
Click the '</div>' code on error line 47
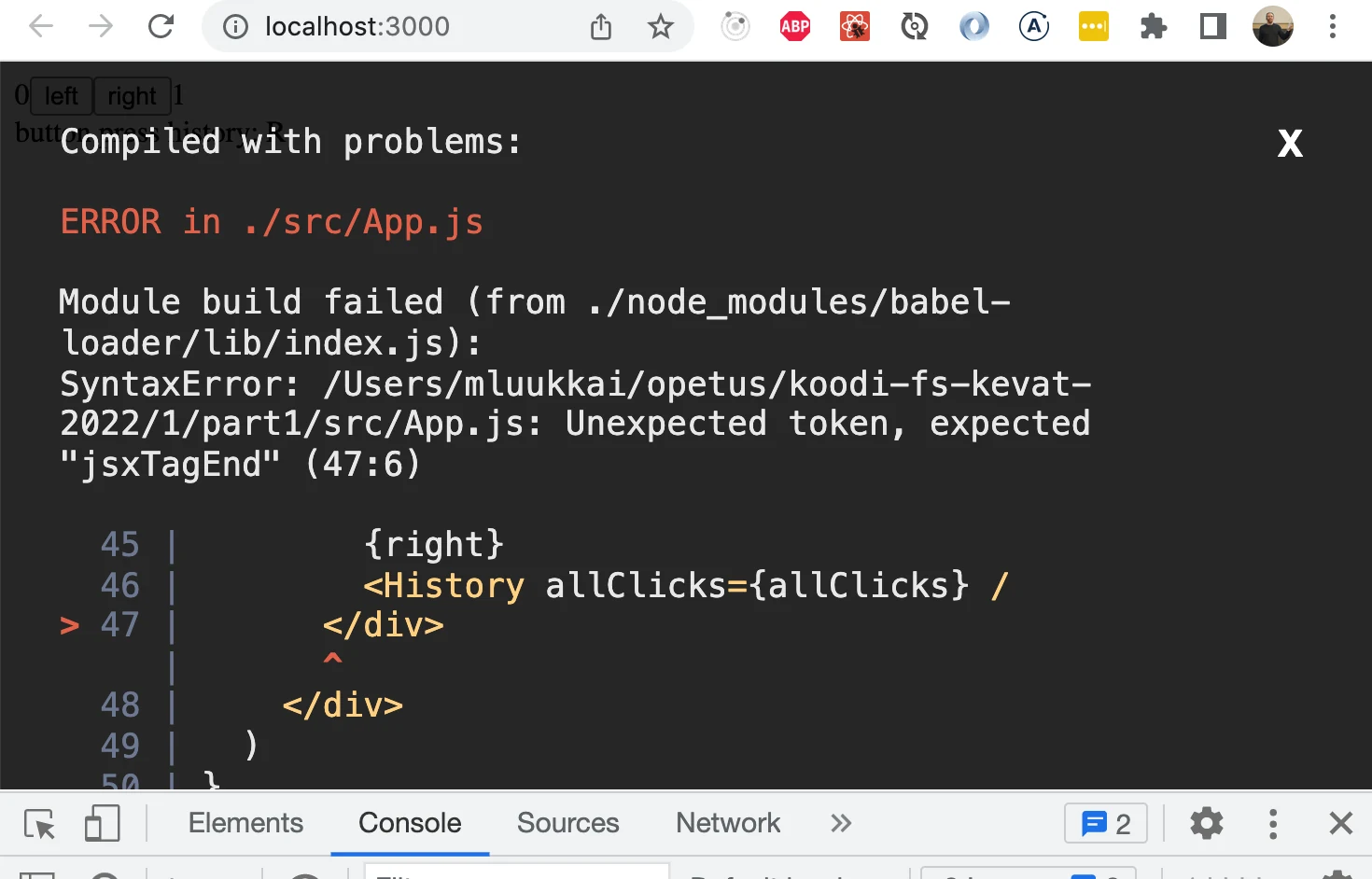(384, 625)
